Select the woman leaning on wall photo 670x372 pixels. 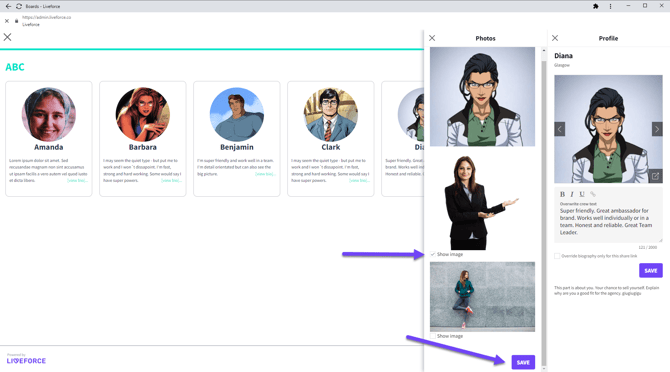click(482, 296)
